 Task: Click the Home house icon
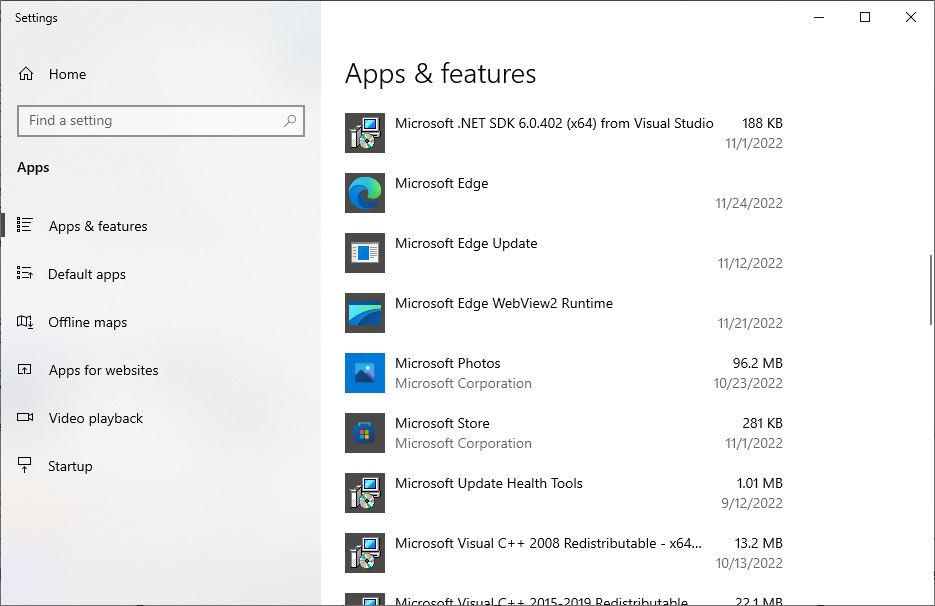click(x=26, y=74)
